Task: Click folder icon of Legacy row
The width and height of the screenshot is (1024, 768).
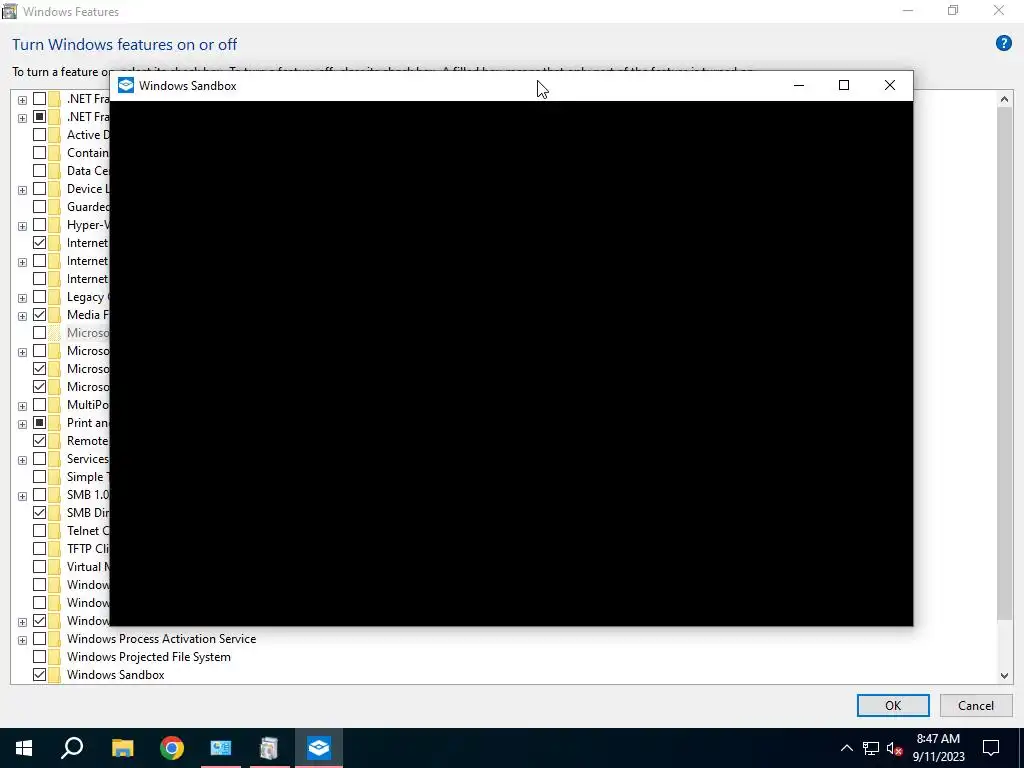Action: (55, 297)
